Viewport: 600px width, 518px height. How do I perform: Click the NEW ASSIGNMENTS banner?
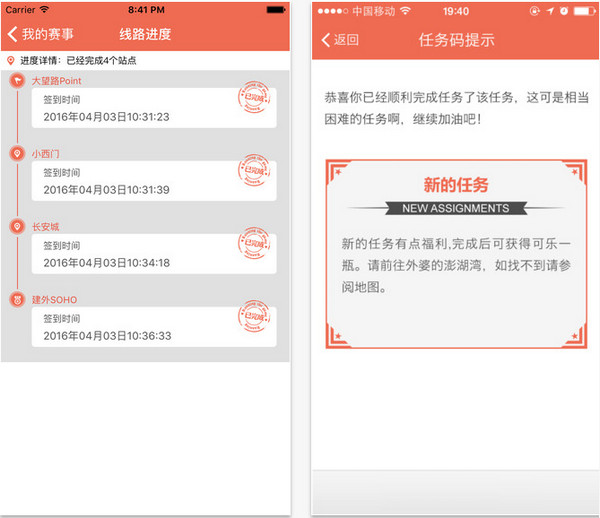point(456,208)
